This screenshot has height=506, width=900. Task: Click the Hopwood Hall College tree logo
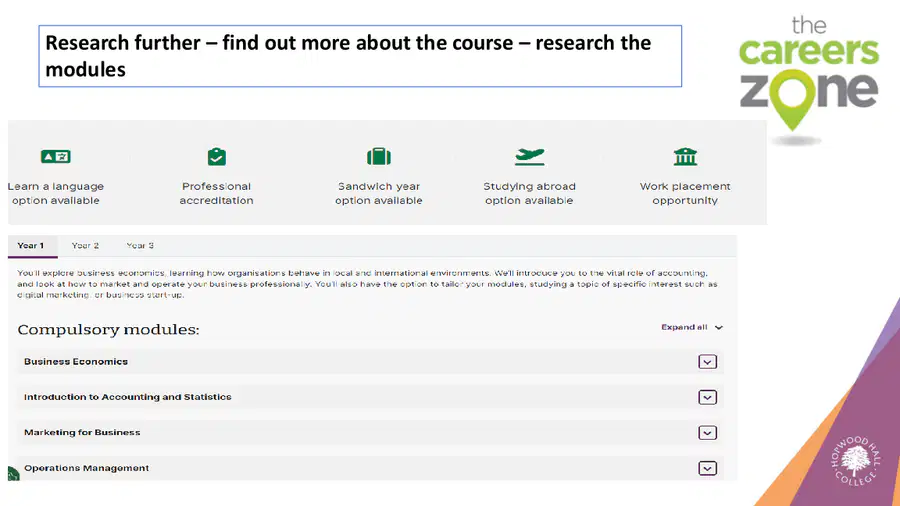click(x=856, y=461)
